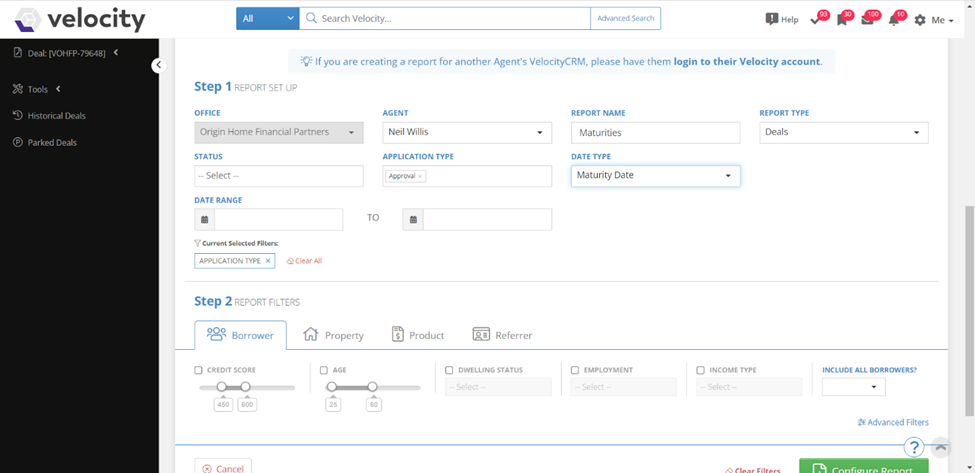Screen dimensions: 975x473
Task: Click the Configure Report button
Action: pyautogui.click(x=864, y=466)
